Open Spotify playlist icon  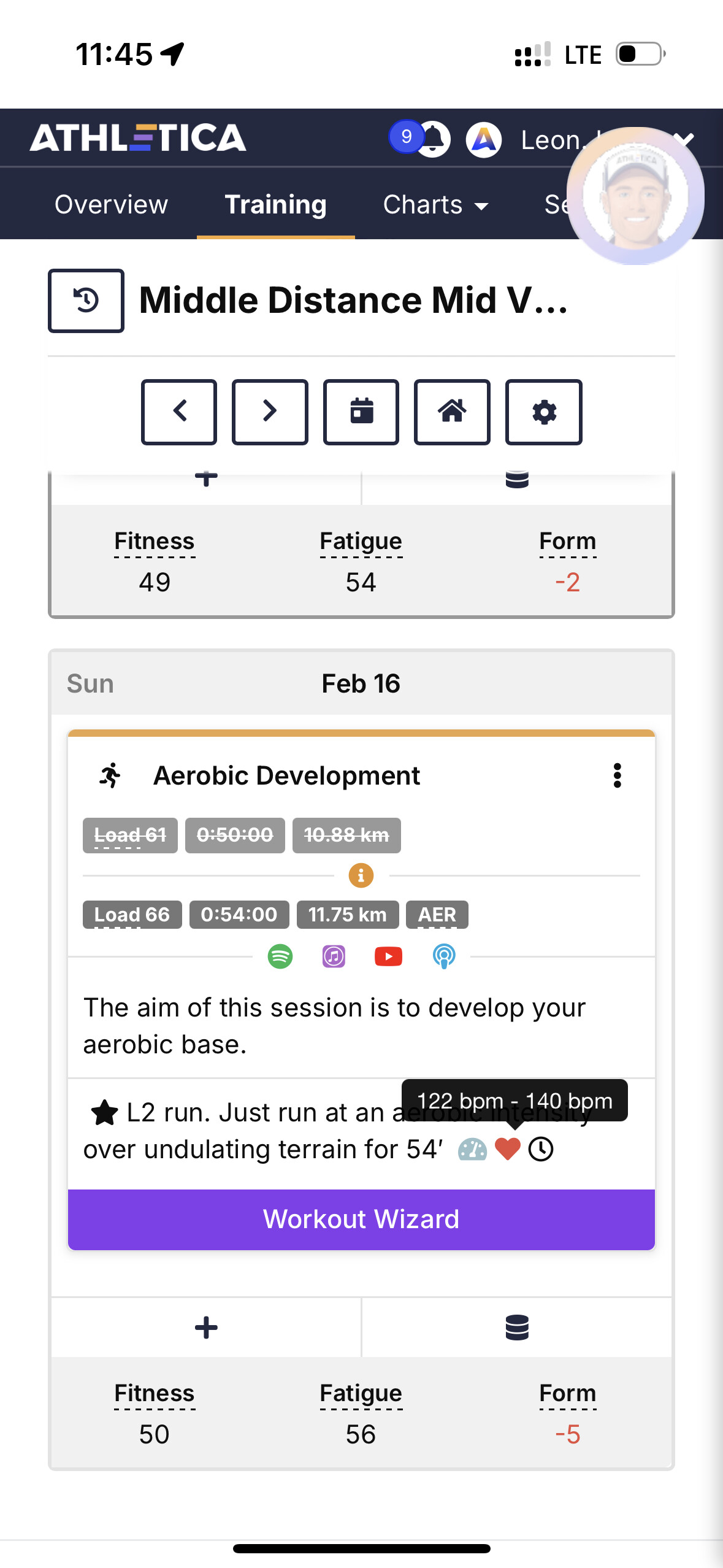tap(280, 956)
